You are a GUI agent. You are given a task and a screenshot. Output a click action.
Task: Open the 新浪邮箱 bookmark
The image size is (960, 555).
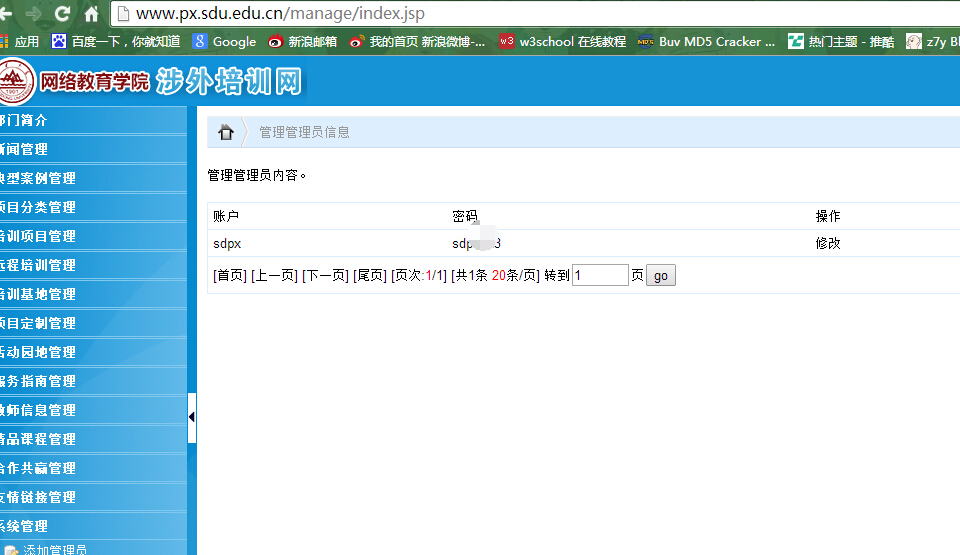coord(302,42)
